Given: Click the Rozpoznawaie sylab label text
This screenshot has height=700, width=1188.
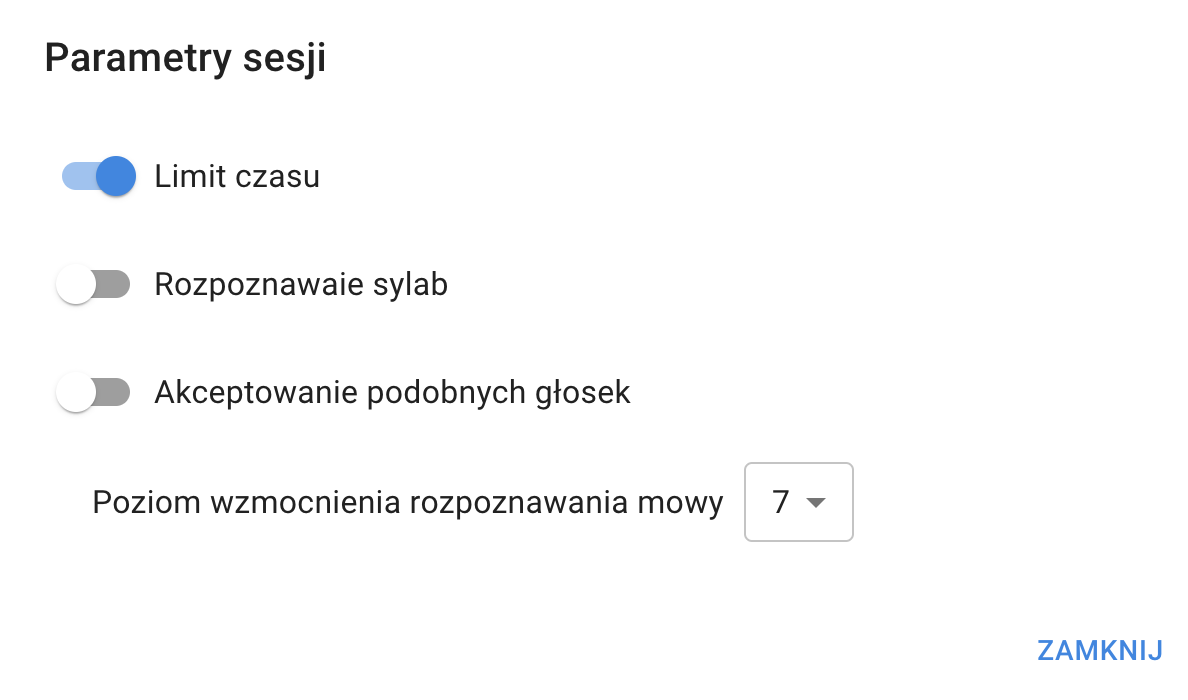Looking at the screenshot, I should [301, 285].
